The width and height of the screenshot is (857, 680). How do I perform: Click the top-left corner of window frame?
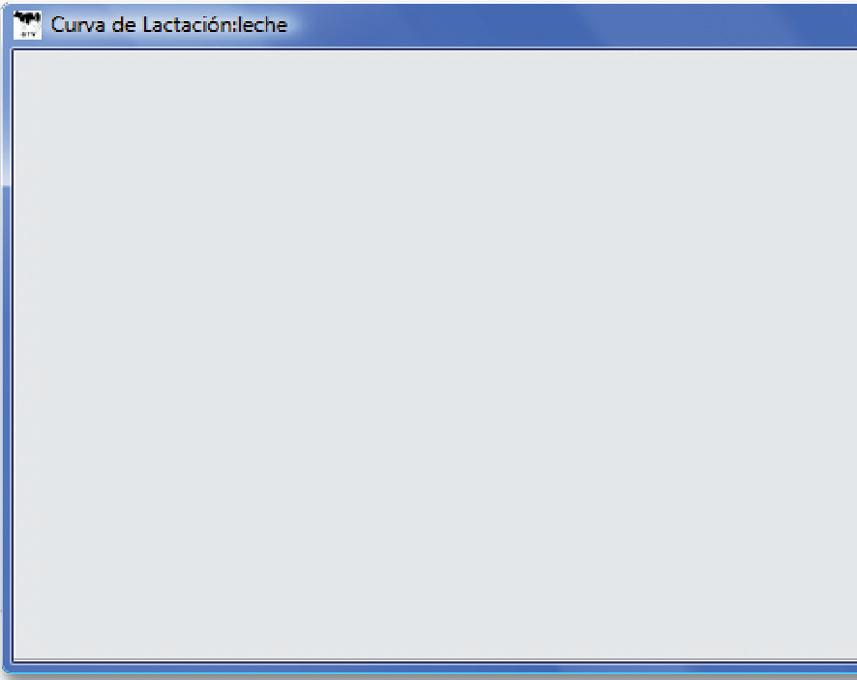[x=7, y=8]
